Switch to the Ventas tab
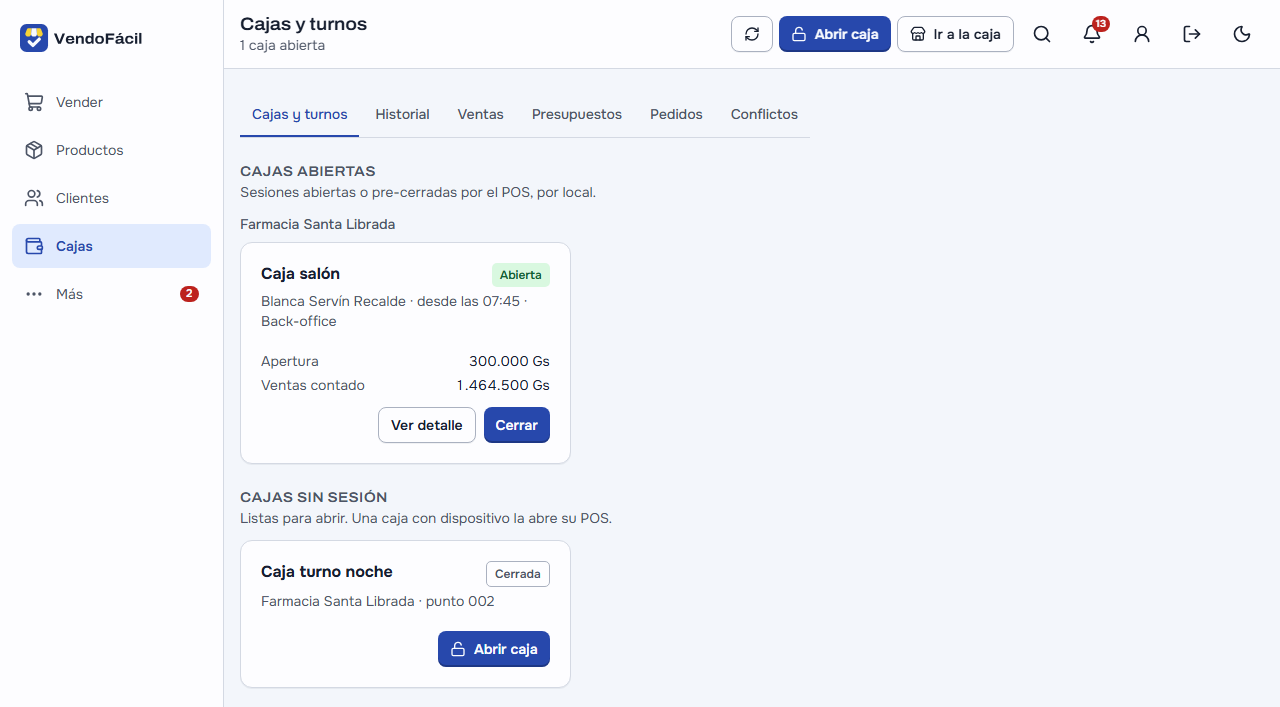This screenshot has width=1280, height=707. pos(481,114)
